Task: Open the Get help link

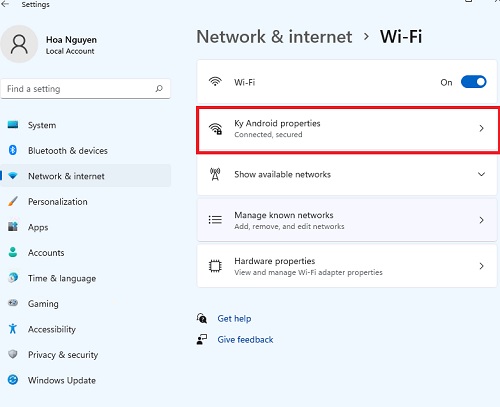Action: (x=234, y=319)
